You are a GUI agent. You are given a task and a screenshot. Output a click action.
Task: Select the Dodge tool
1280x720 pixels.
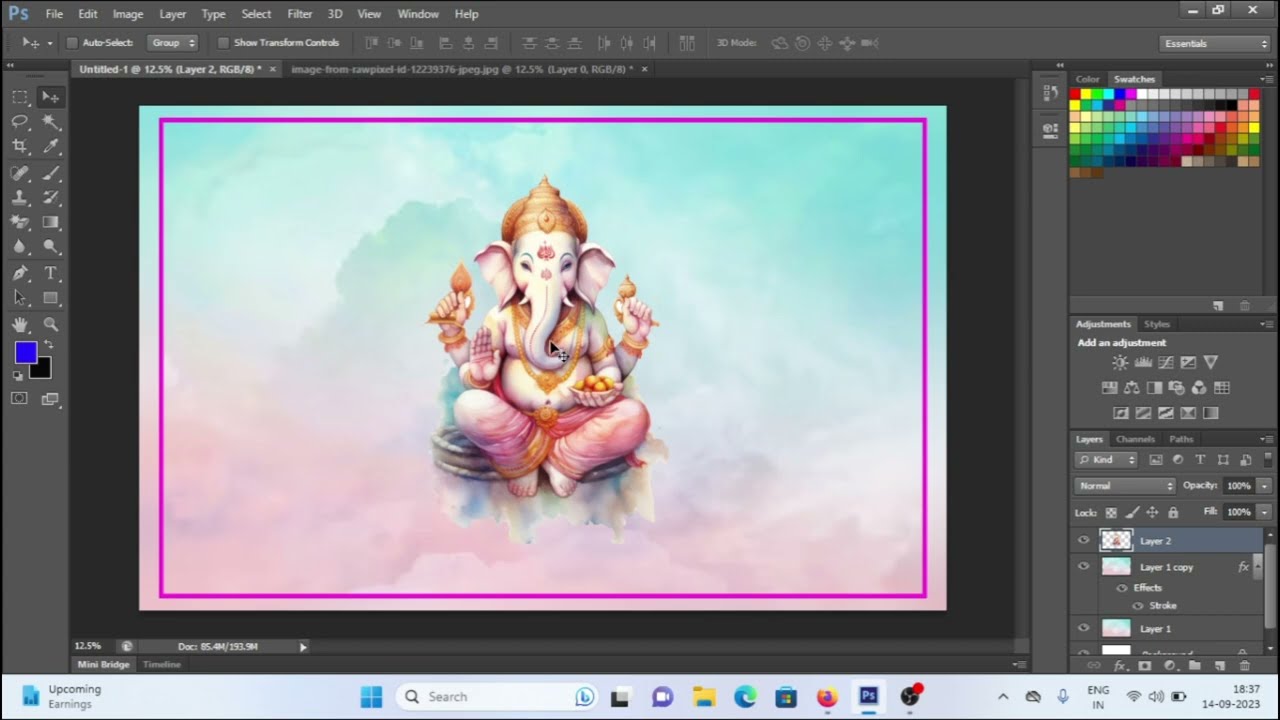coord(50,247)
